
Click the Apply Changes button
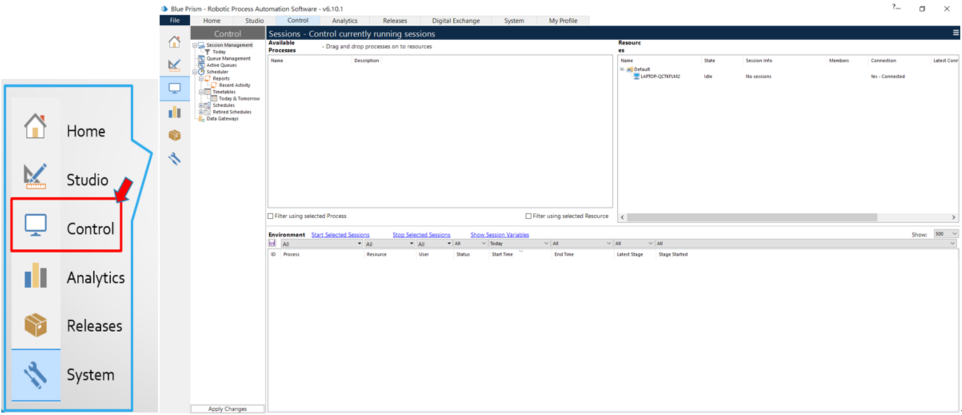tap(228, 409)
